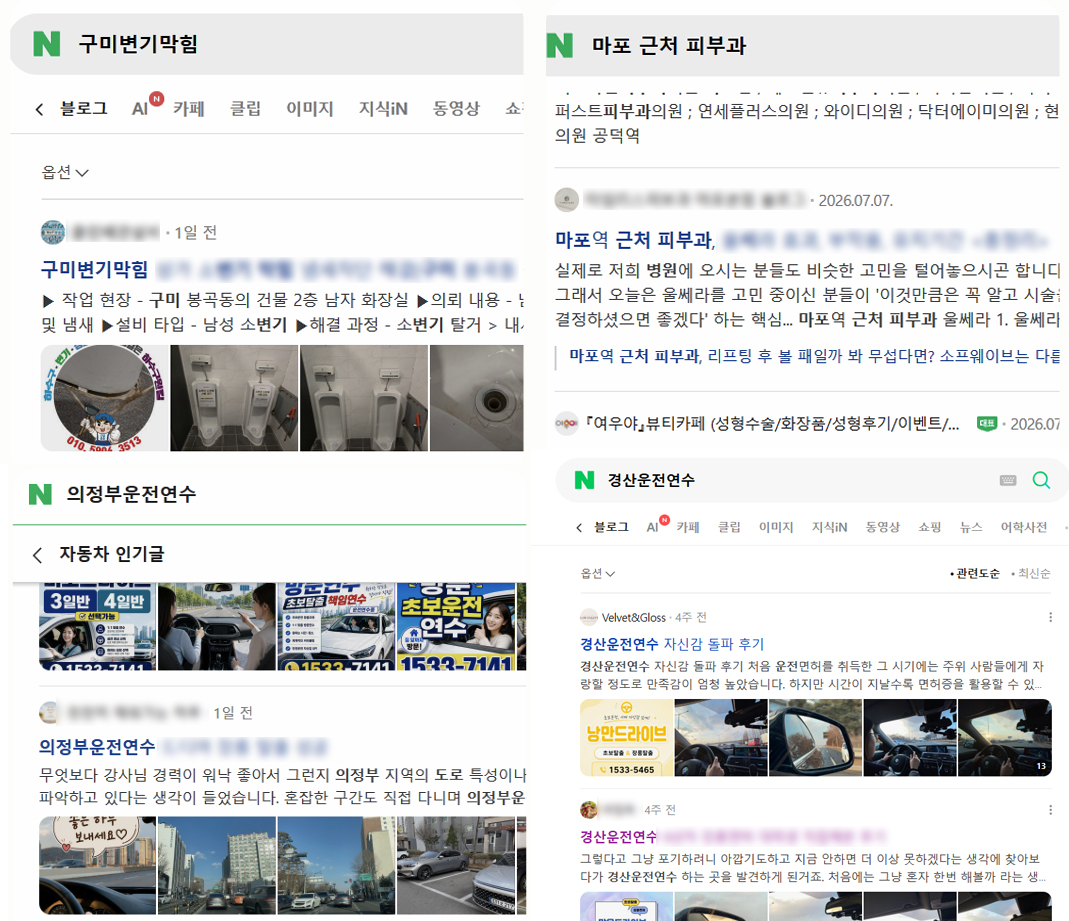The image size is (1069, 921).
Task: Open 낭만드라이브 thumbnail in Velvet&Gloss post
Action: pos(627,738)
